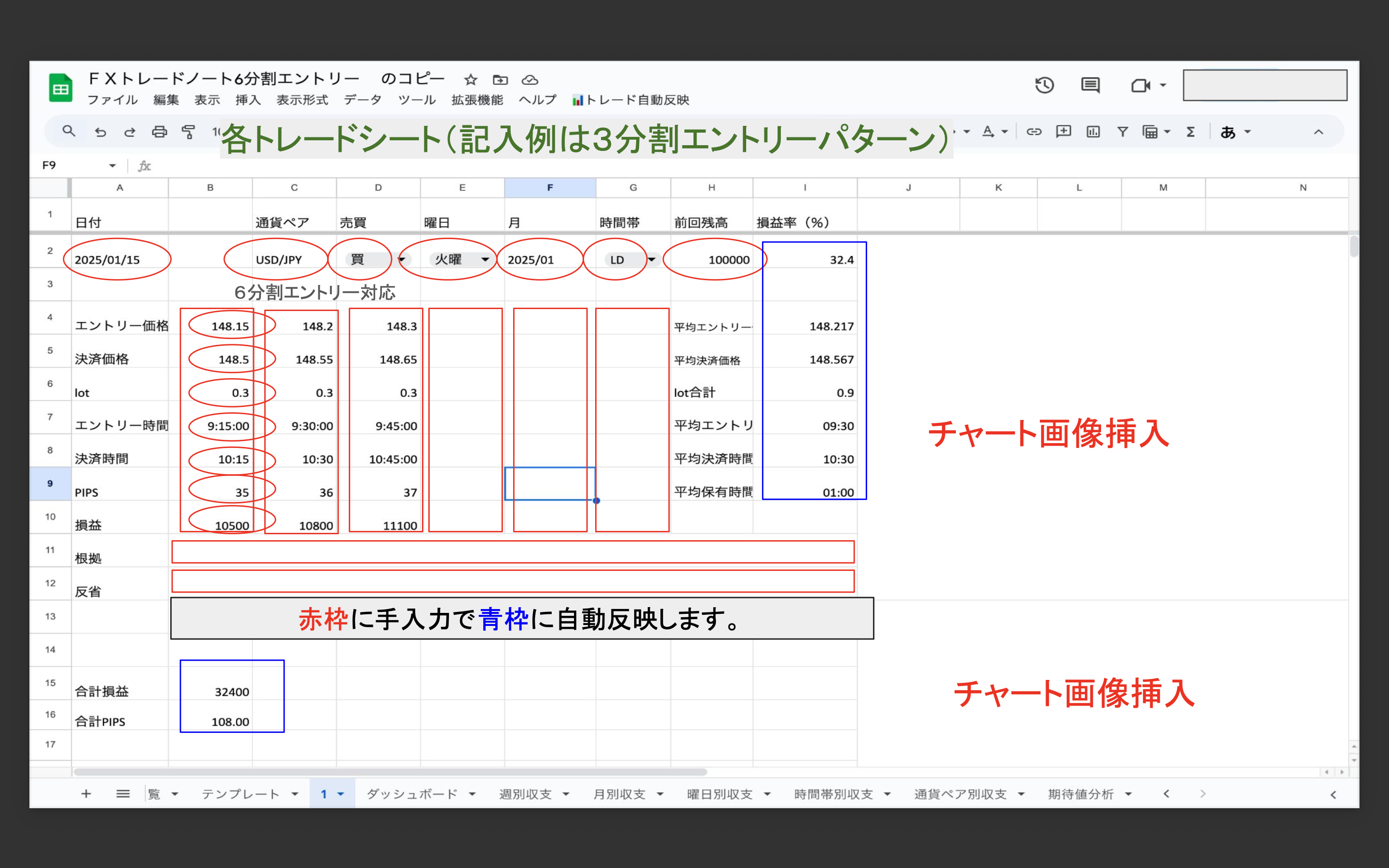
Task: Click the functions sigma icon
Action: pos(1190,132)
